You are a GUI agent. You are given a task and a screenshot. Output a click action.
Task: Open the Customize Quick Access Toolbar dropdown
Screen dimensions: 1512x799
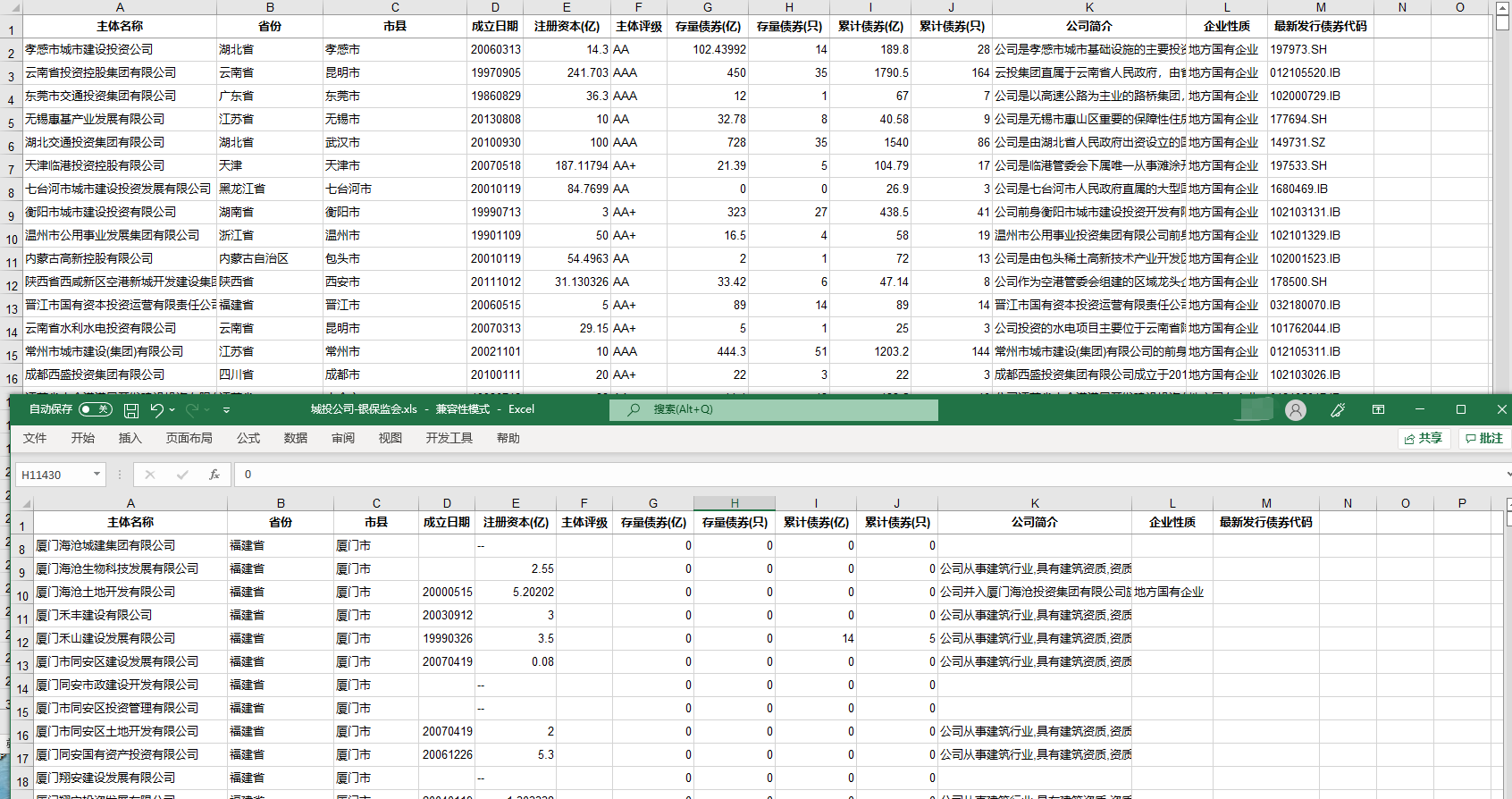227,410
